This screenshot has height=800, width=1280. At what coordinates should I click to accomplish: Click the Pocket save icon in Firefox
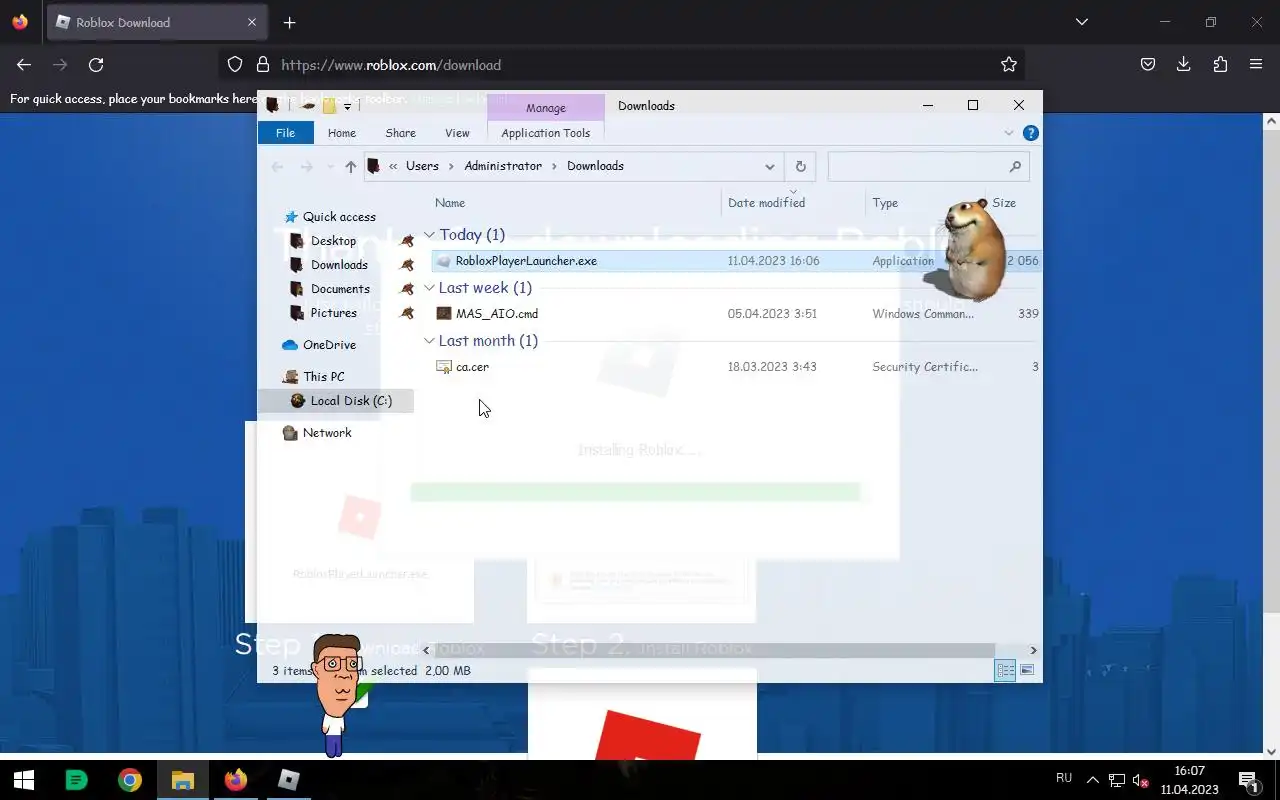[x=1148, y=64]
